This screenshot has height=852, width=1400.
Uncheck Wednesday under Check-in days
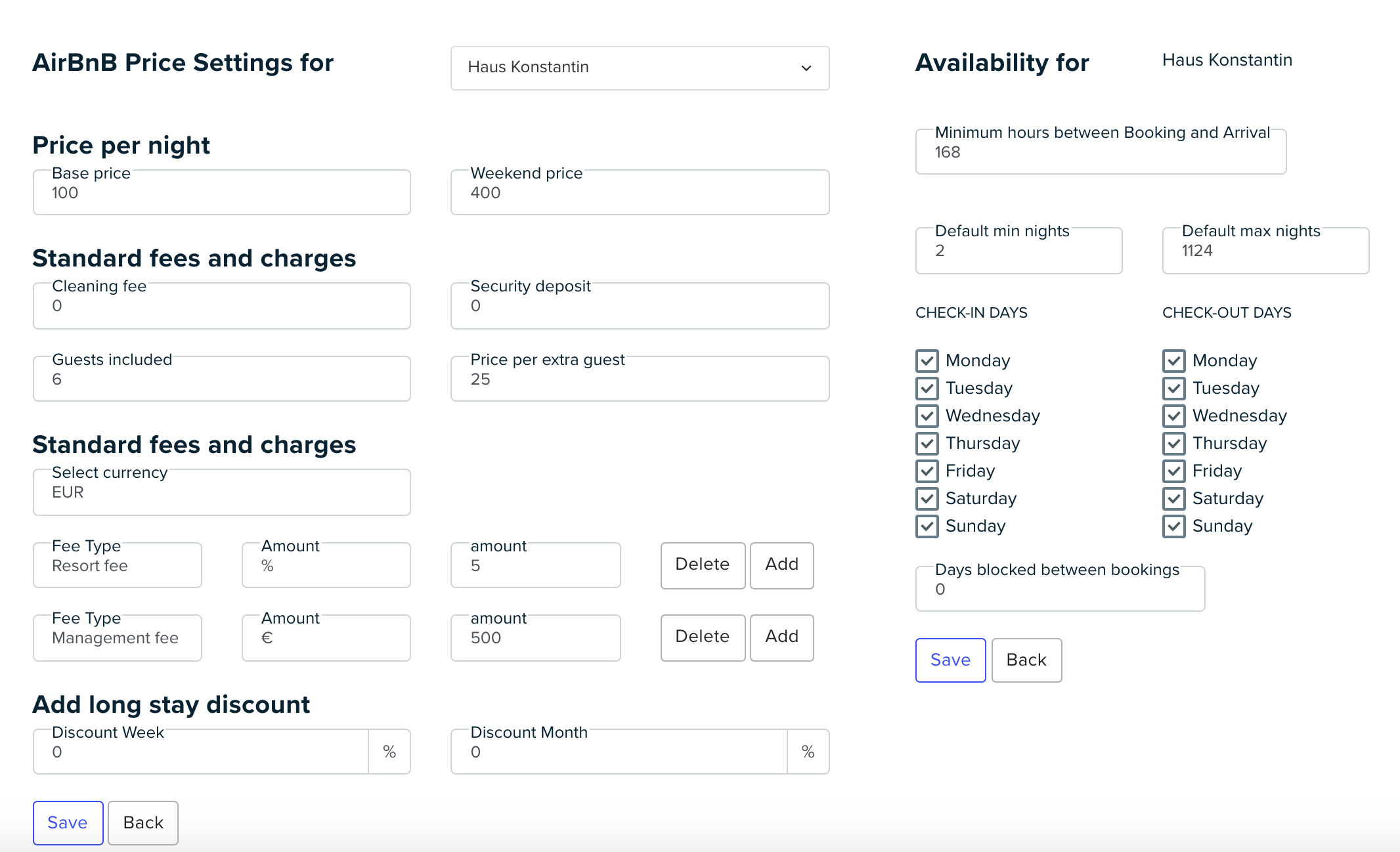(927, 415)
